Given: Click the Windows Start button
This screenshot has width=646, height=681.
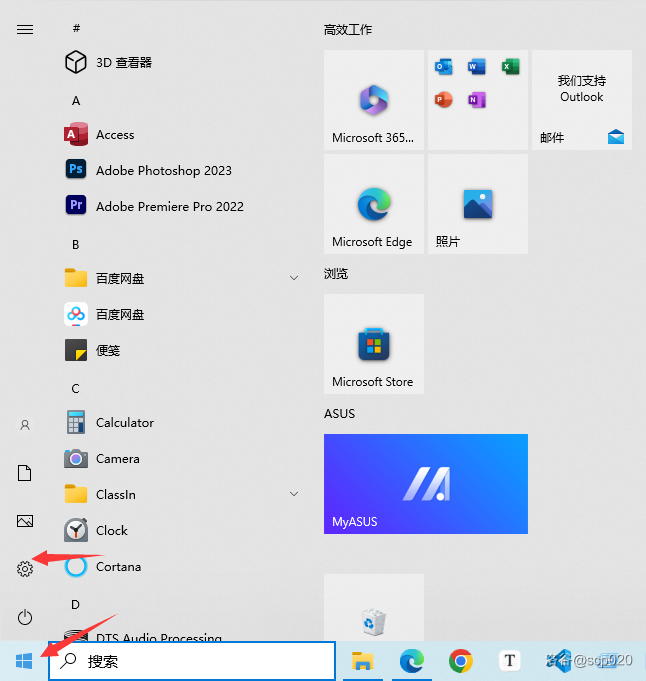Looking at the screenshot, I should tap(24, 661).
